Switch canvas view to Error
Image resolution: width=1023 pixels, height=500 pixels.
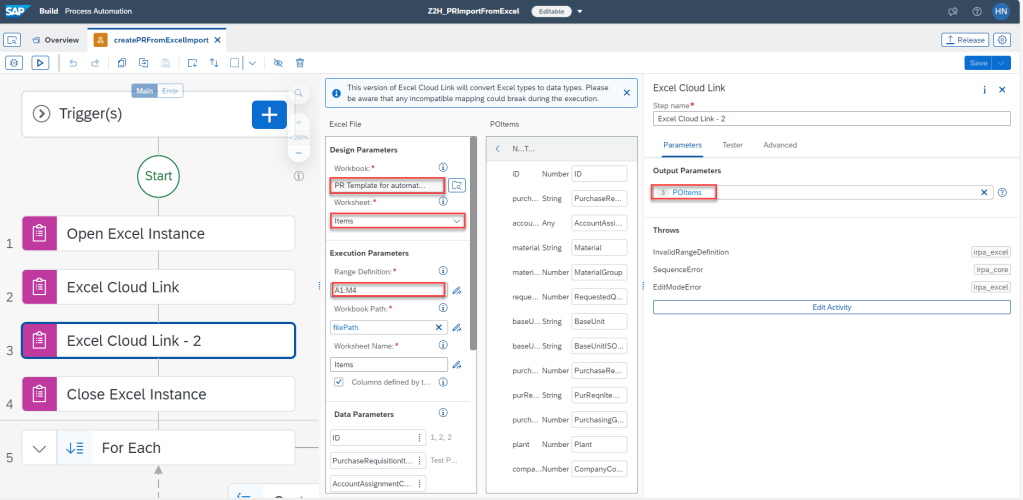171,90
